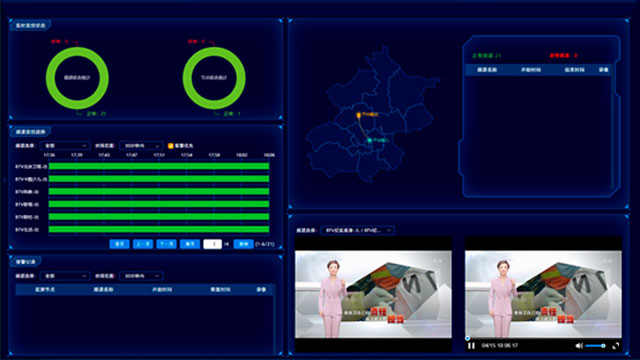Viewport: 640px width, 360px height.
Task: Click the left video preview thumbnail
Action: tap(373, 294)
